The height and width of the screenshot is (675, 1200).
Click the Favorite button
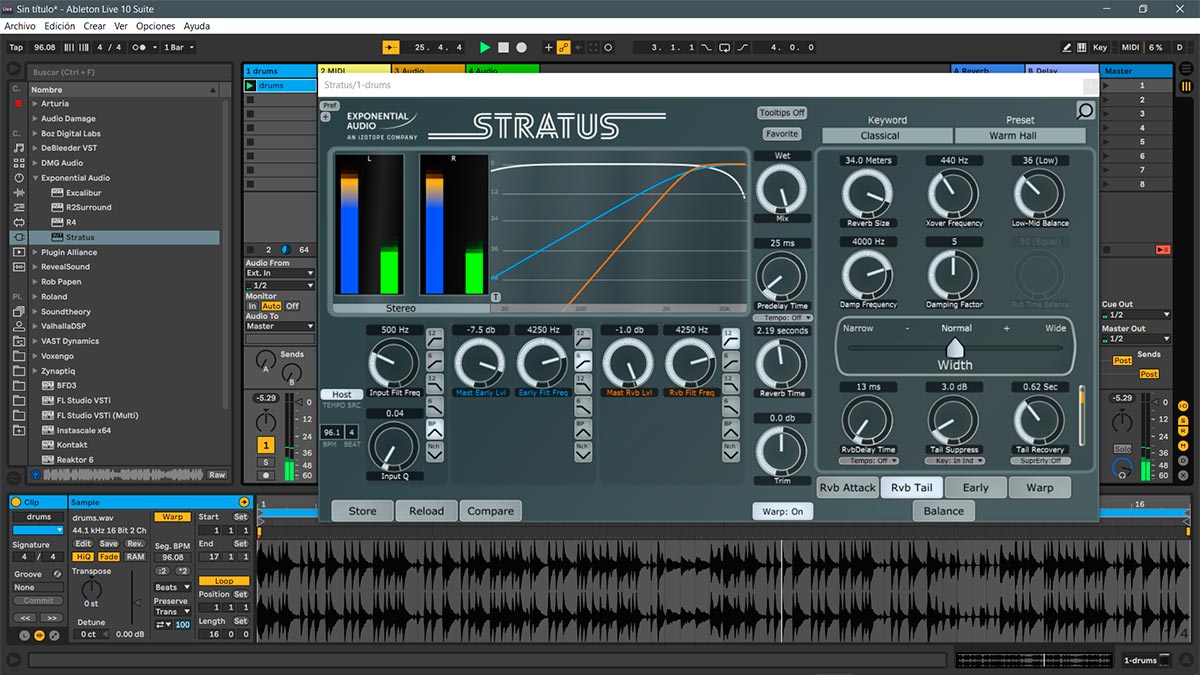click(782, 134)
